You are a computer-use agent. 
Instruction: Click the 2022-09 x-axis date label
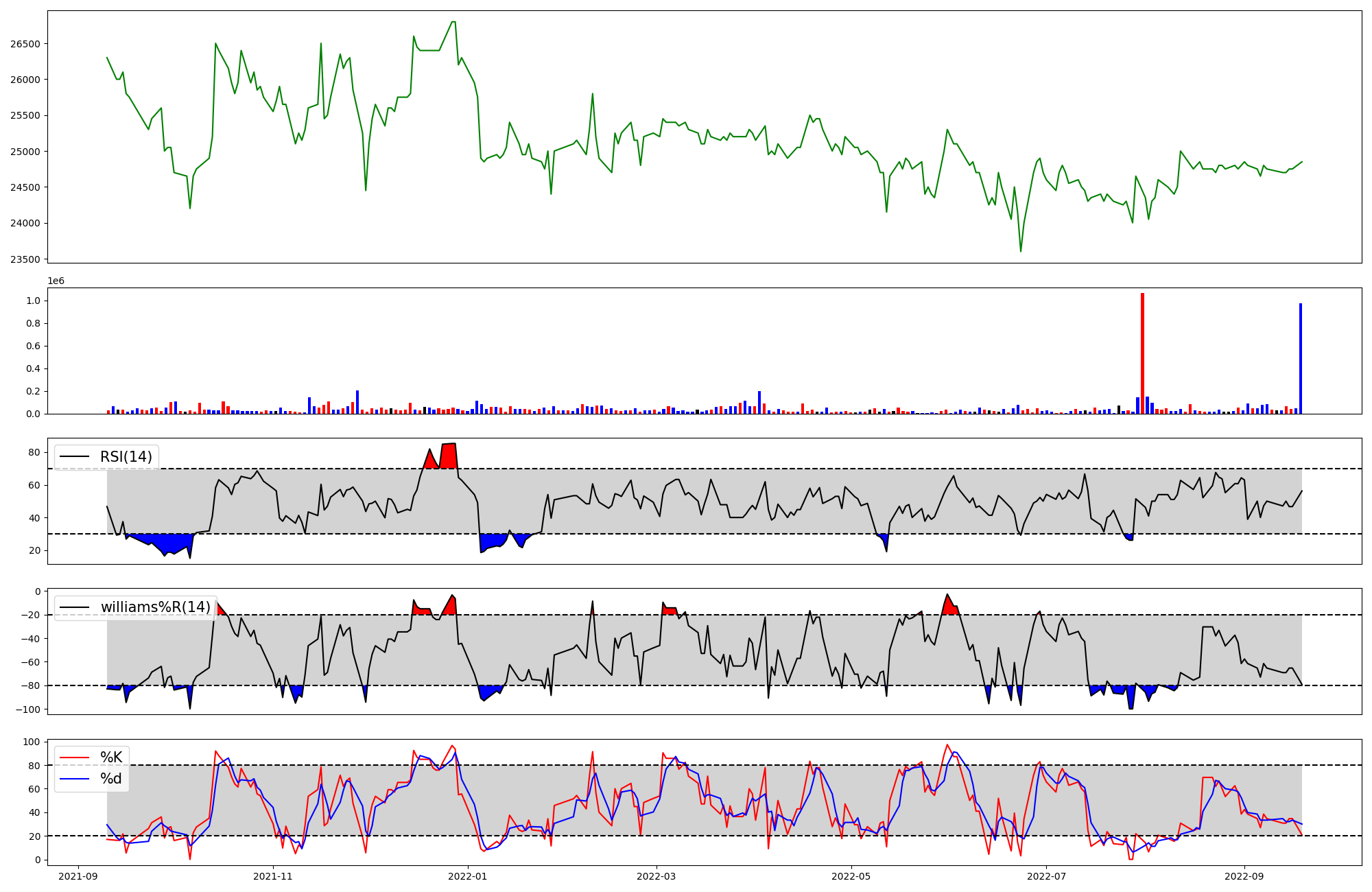(1244, 876)
